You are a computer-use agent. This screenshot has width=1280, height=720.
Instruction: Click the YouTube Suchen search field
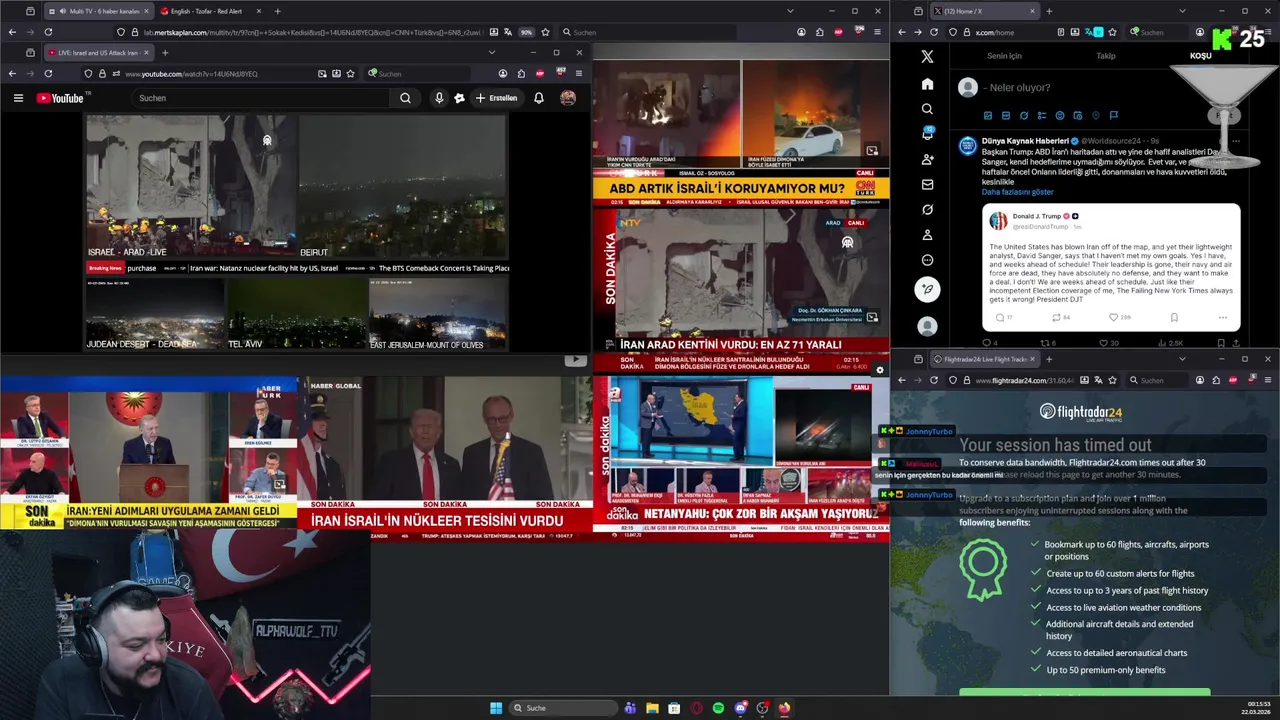pos(262,98)
